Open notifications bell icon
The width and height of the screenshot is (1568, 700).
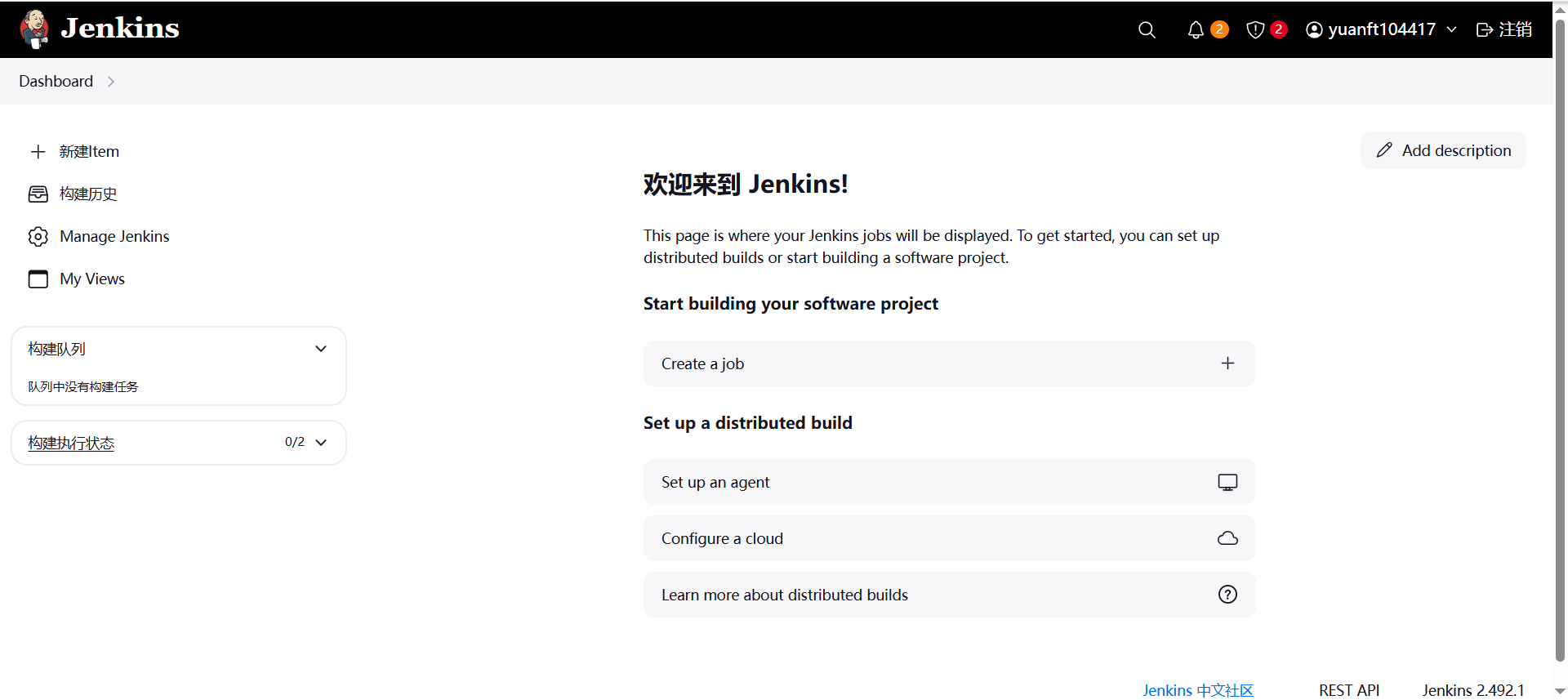(x=1196, y=30)
